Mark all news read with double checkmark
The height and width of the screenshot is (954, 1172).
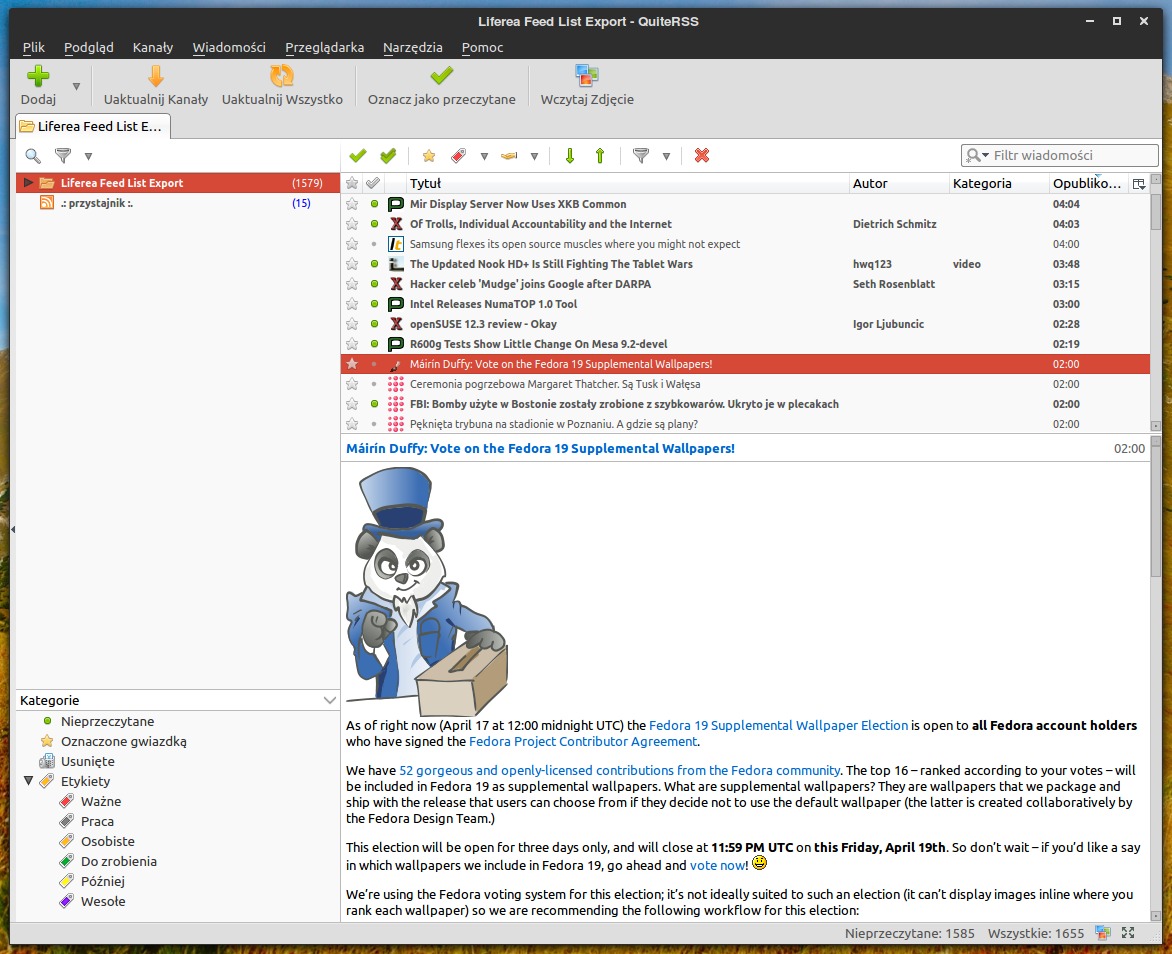tap(388, 156)
